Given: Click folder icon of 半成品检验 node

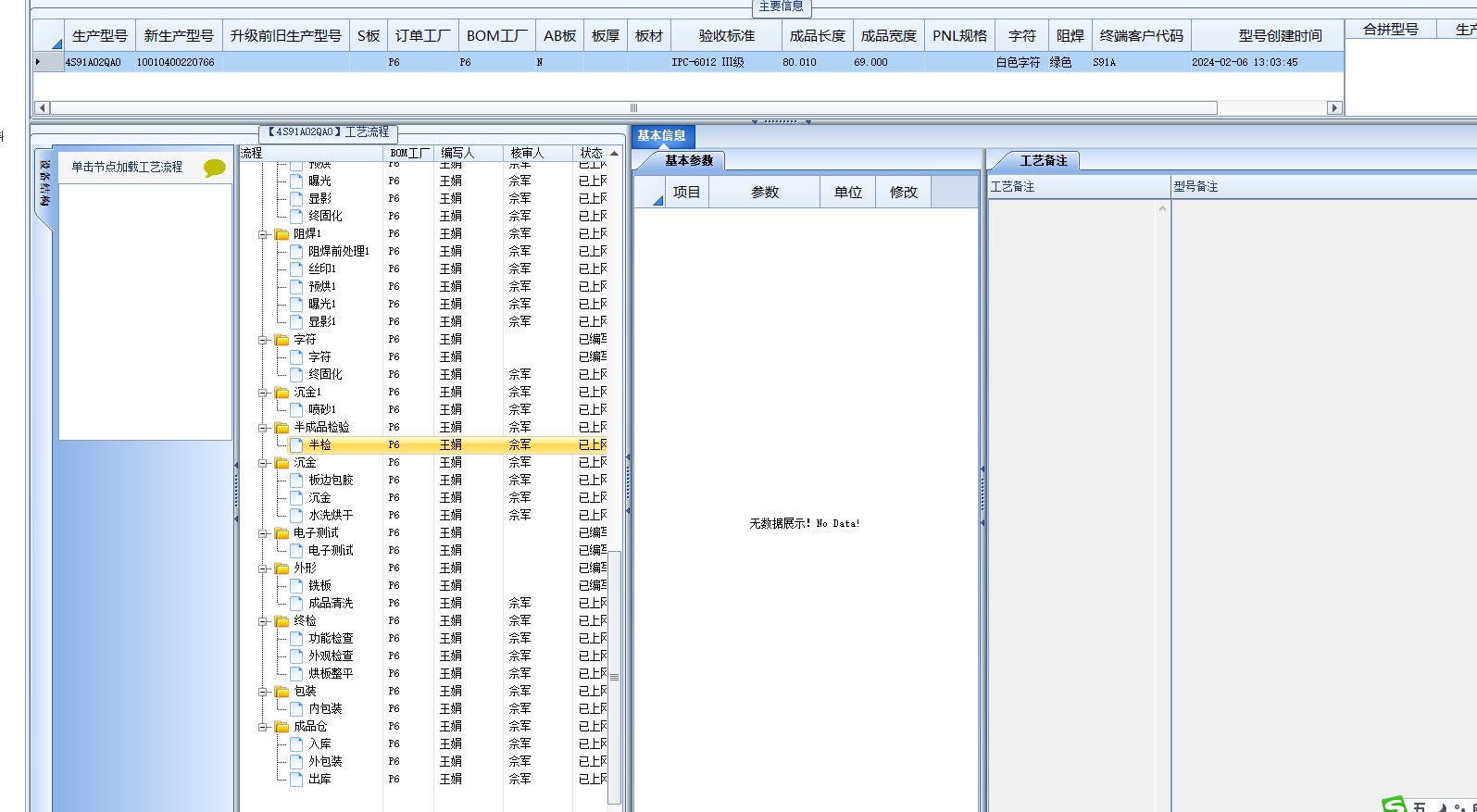Looking at the screenshot, I should coord(282,428).
